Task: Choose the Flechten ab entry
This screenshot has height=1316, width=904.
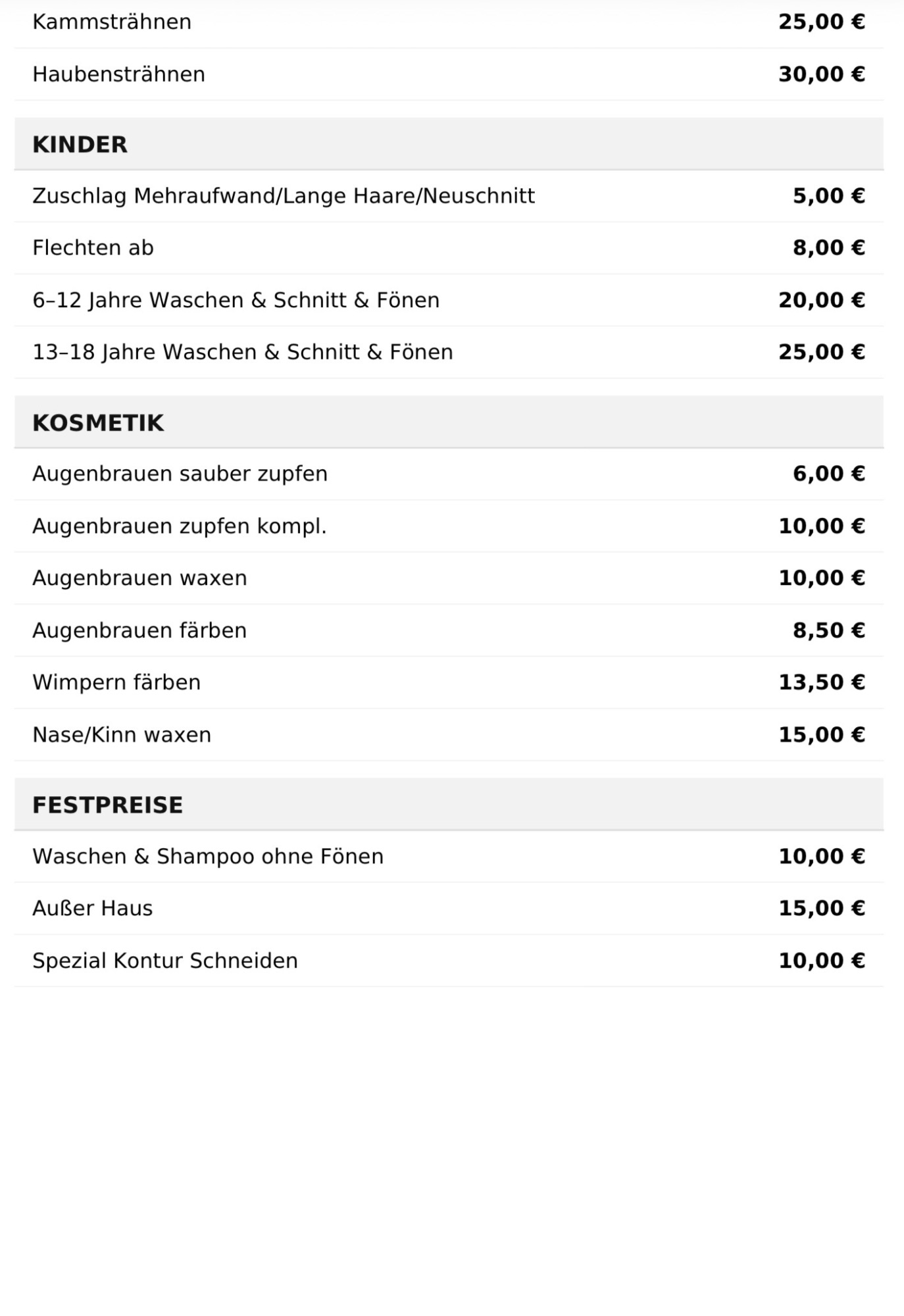Action: pyautogui.click(x=93, y=248)
